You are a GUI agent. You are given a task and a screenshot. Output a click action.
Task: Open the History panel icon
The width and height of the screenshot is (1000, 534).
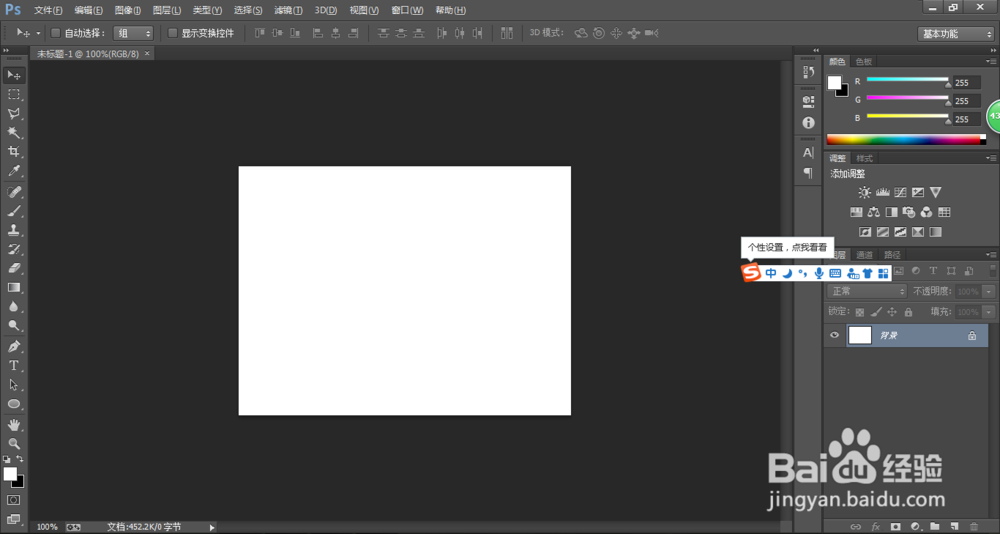tap(809, 72)
